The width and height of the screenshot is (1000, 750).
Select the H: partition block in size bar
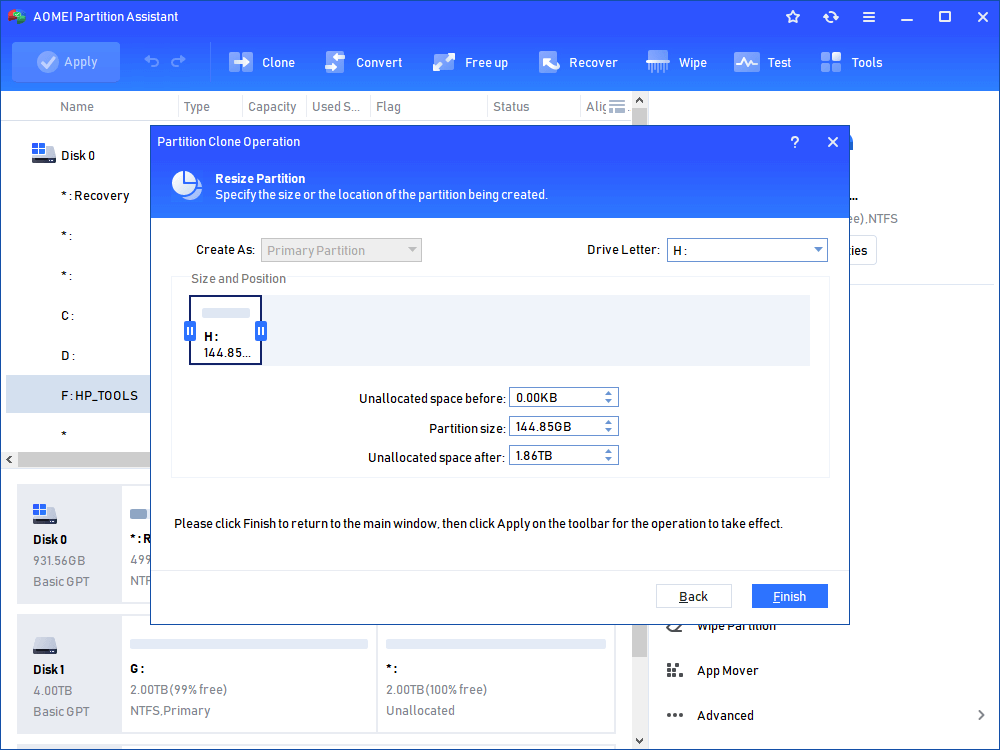click(225, 330)
